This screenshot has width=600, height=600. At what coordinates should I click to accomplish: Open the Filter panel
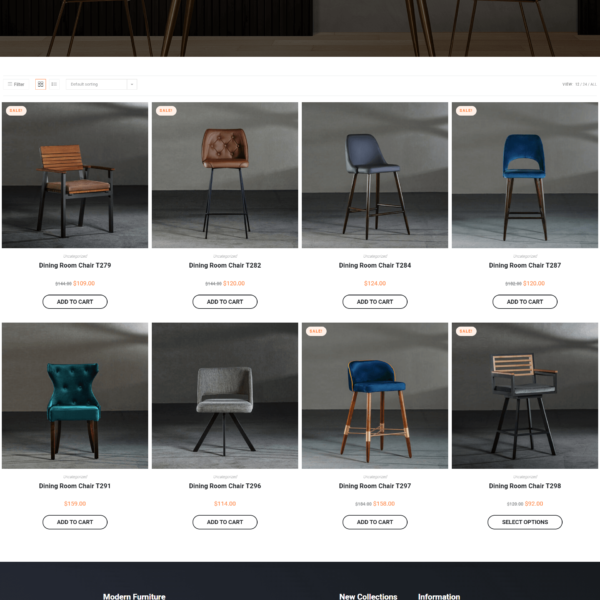pyautogui.click(x=16, y=84)
